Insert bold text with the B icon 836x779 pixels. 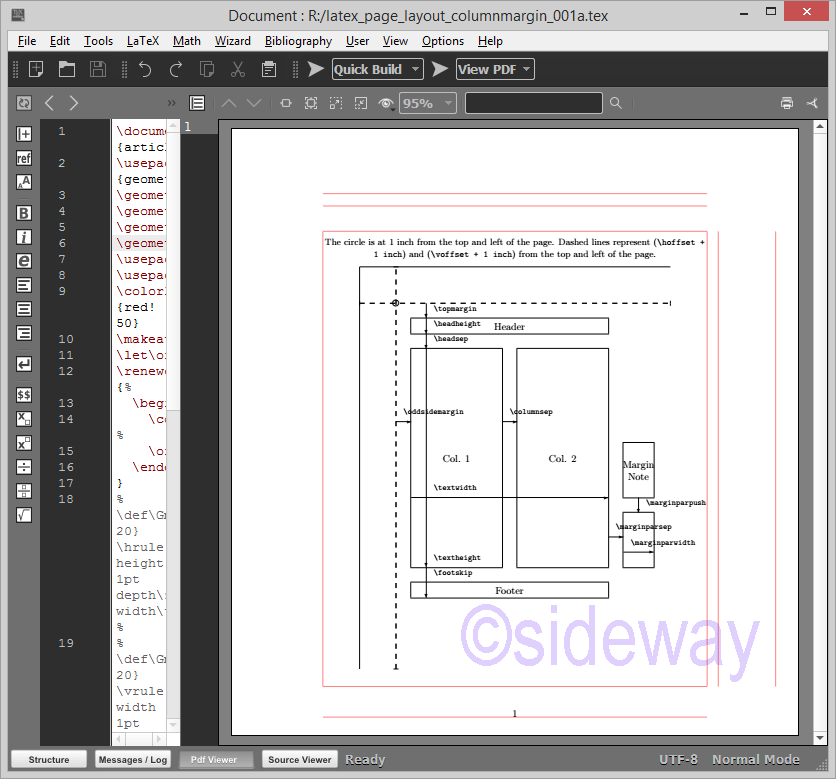24,213
